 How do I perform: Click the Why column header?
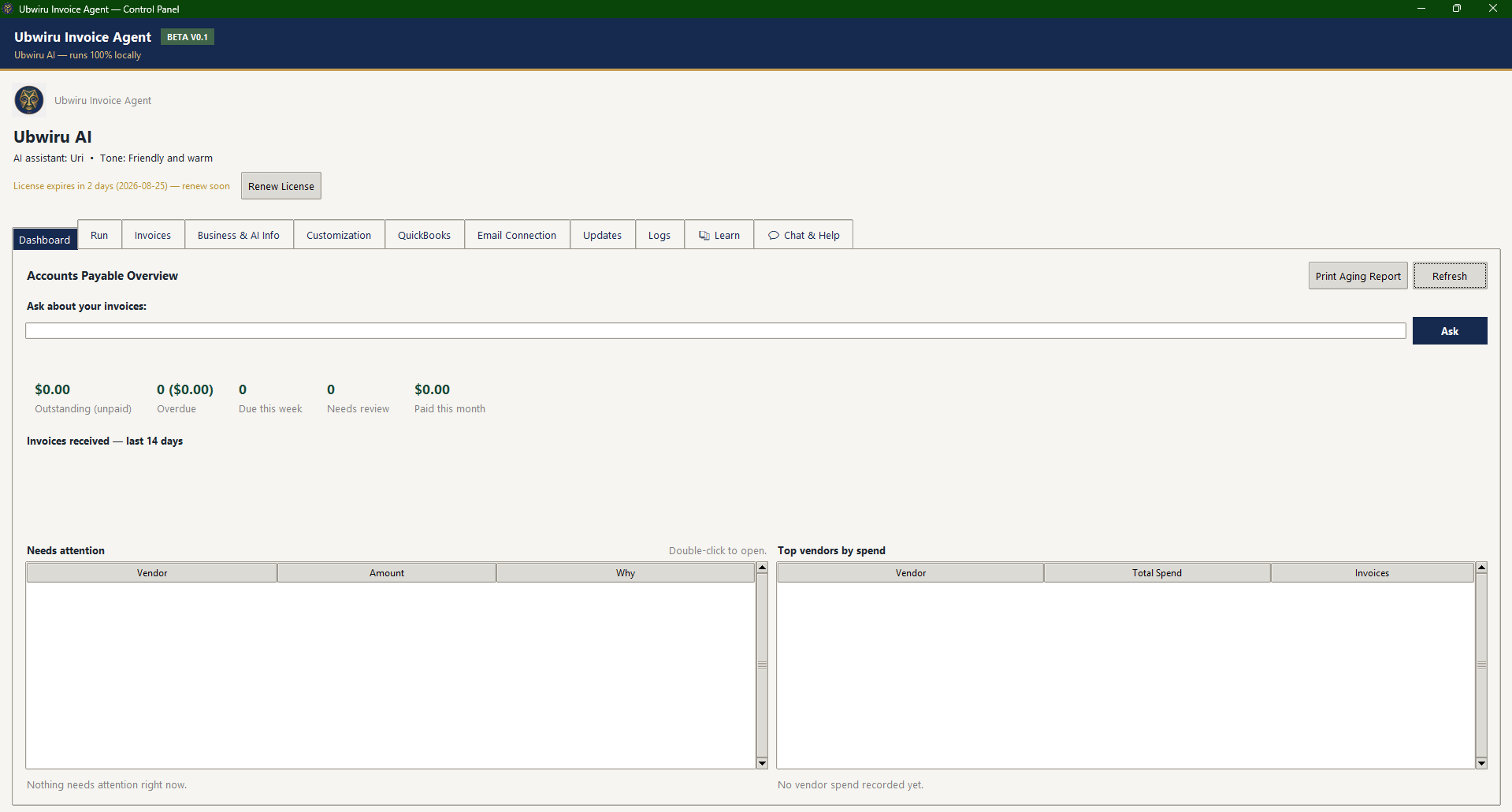626,573
